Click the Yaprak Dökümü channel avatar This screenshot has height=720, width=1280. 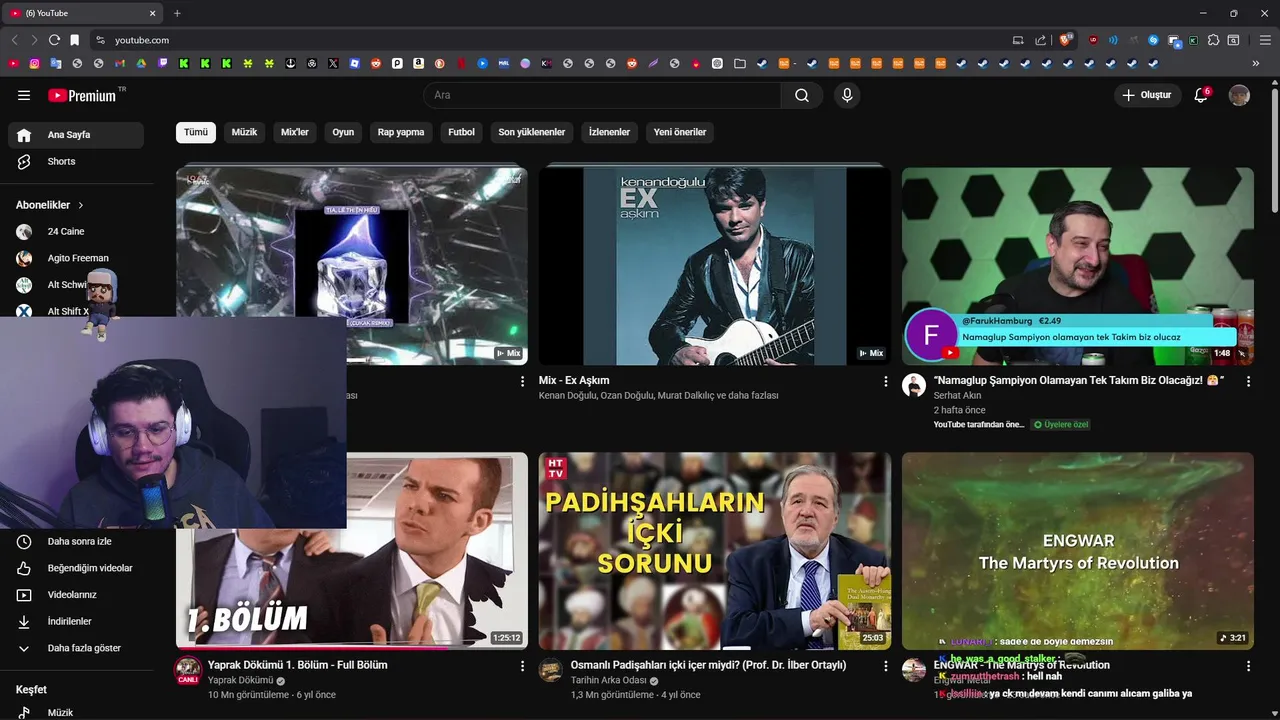188,670
